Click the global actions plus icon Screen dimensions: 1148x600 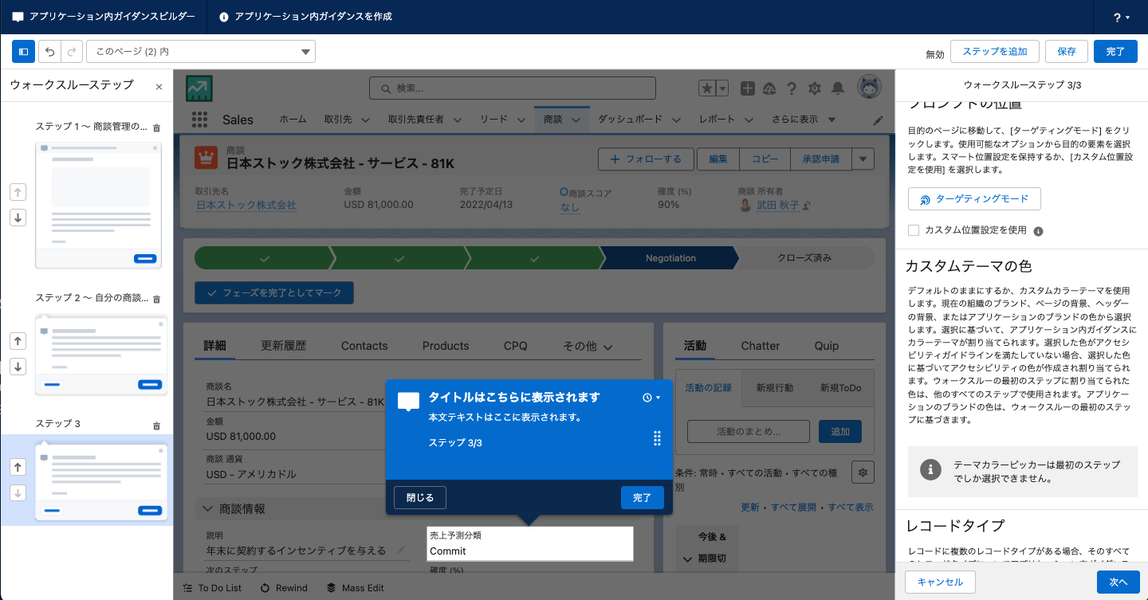747,89
